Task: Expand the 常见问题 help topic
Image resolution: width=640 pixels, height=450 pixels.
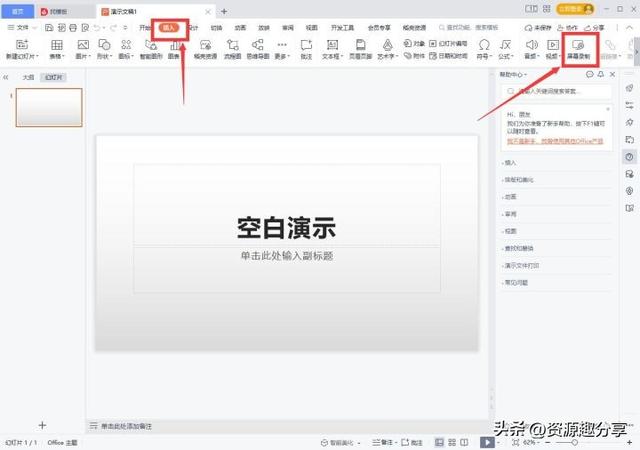Action: click(515, 283)
